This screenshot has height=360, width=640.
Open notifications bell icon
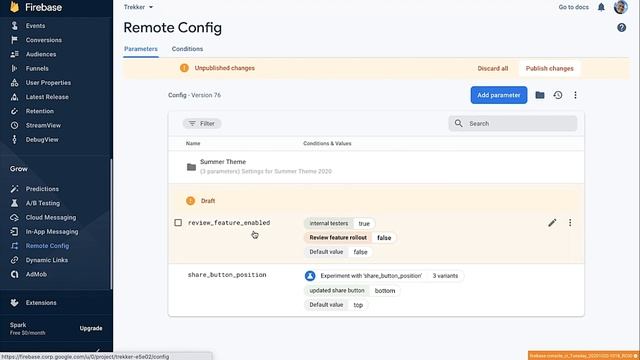601,7
